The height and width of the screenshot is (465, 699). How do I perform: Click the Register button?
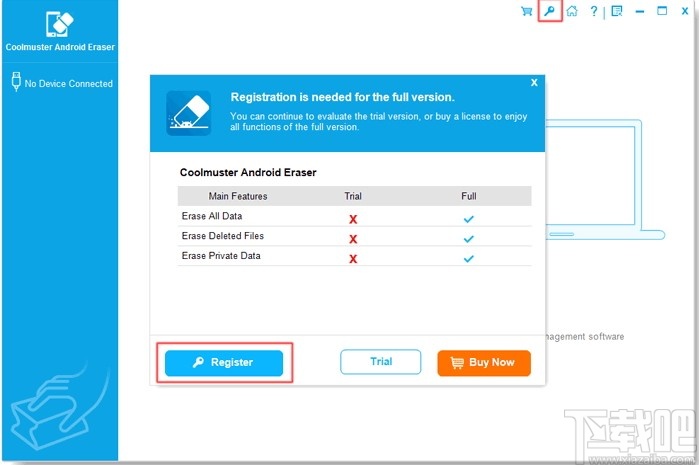(x=224, y=363)
